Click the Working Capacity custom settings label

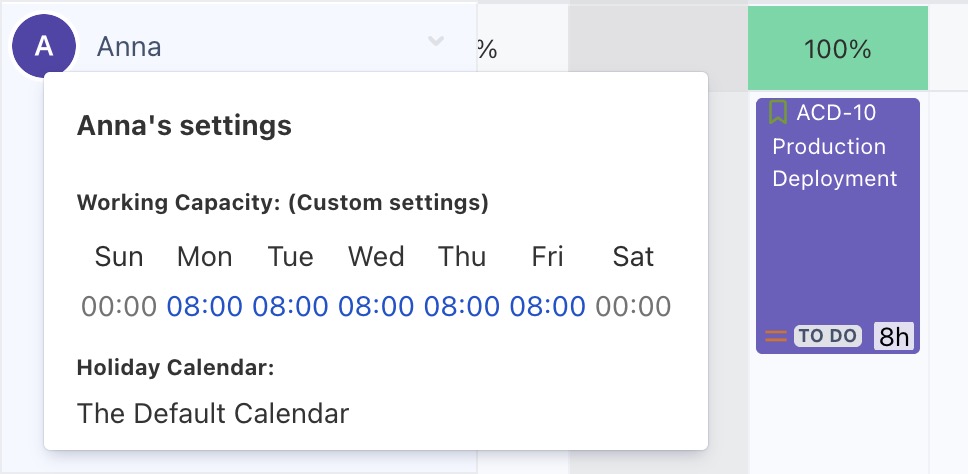click(x=282, y=203)
